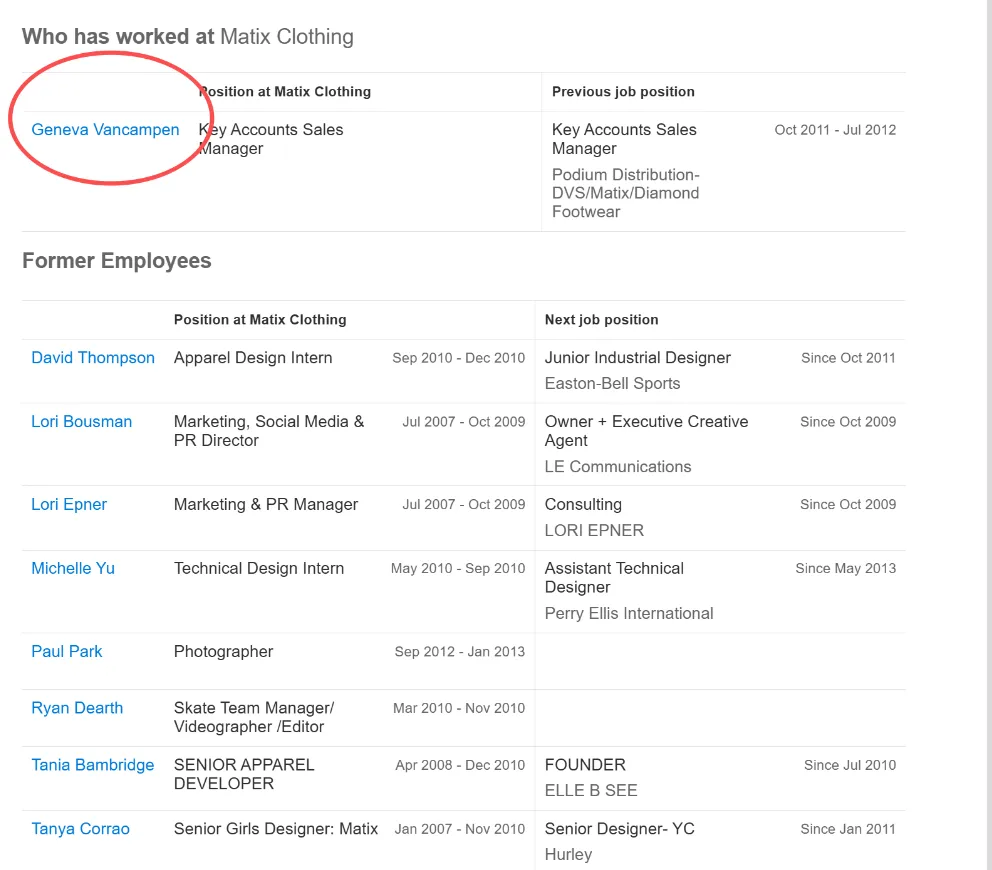Click 'Skate Team Manager/ Videographer /Editor' text
Screen dimensions: 992x870
click(x=254, y=718)
